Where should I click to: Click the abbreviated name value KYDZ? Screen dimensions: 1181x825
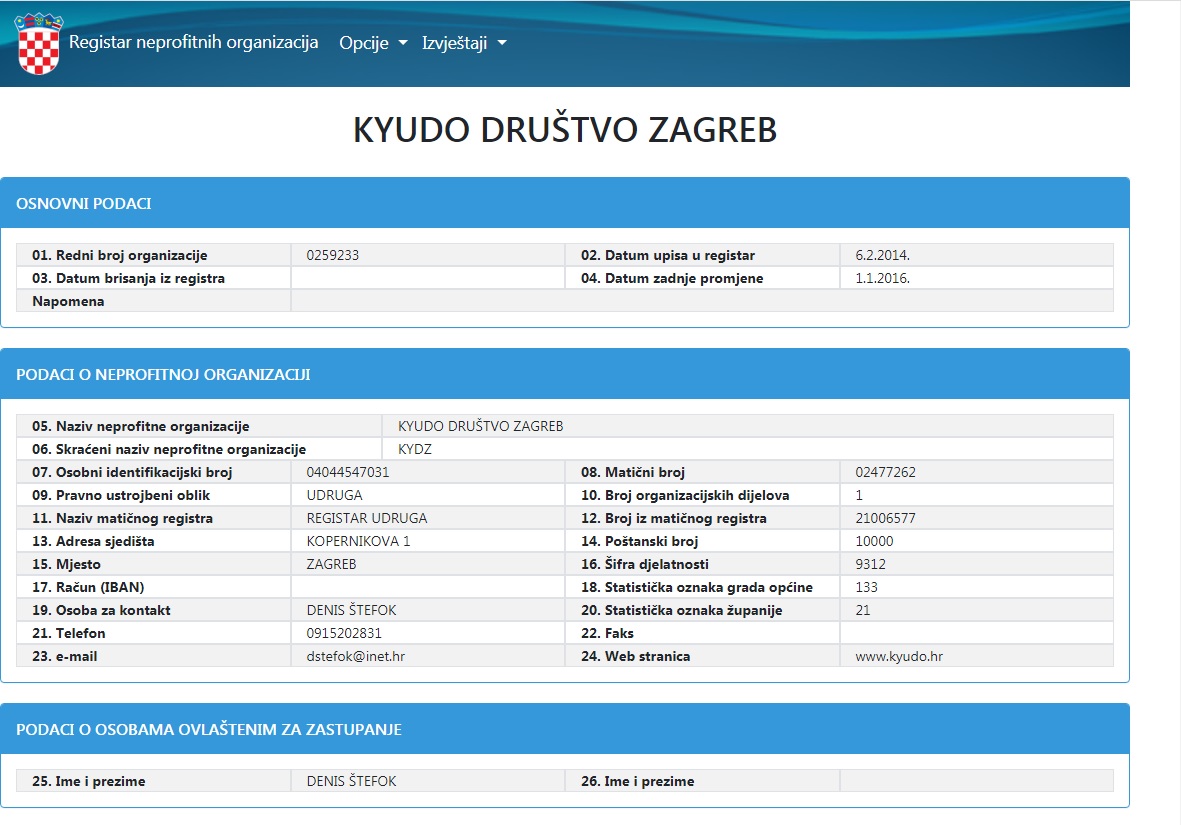415,449
